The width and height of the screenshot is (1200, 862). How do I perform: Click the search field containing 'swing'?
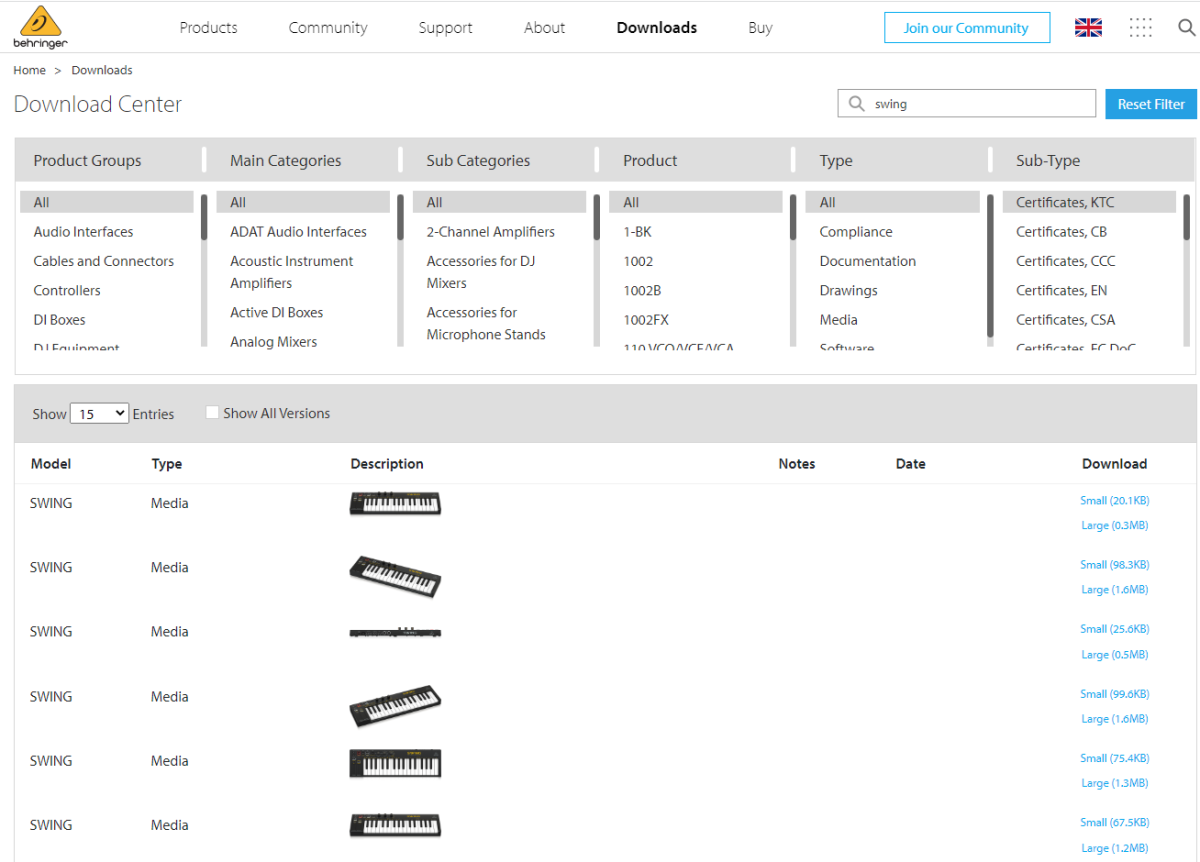[966, 104]
